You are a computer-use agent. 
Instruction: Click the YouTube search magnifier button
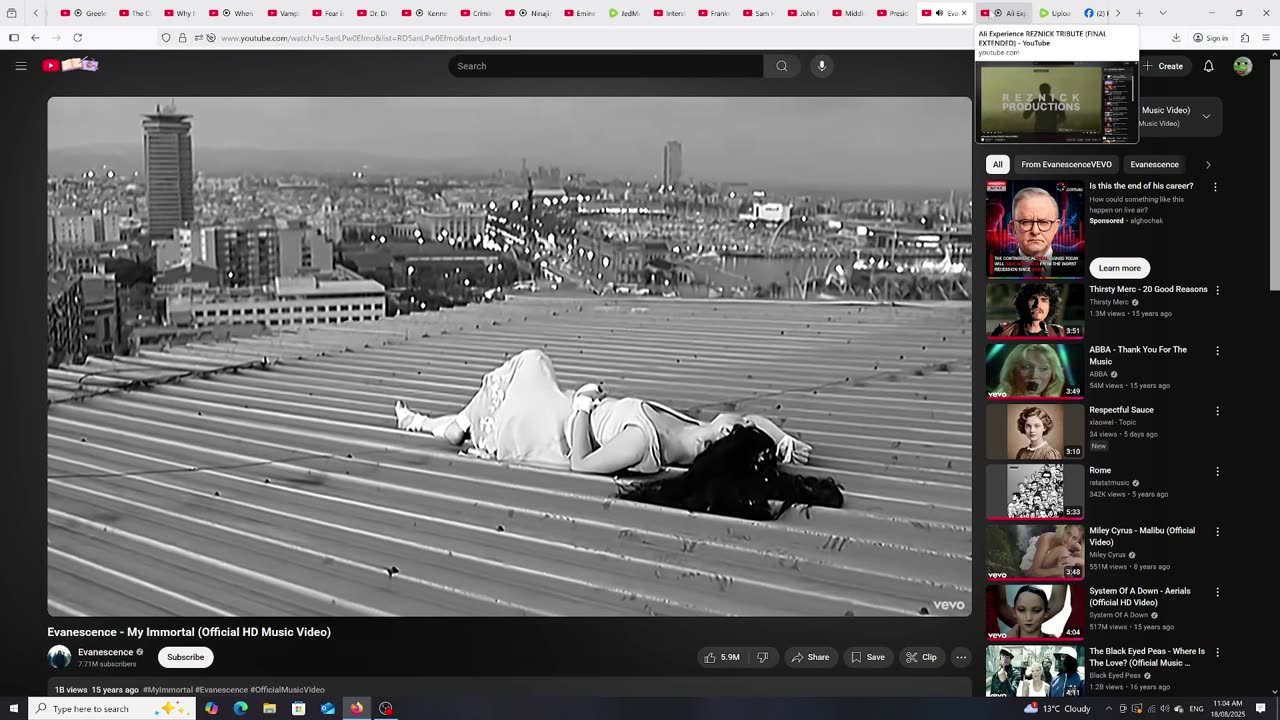(x=782, y=66)
